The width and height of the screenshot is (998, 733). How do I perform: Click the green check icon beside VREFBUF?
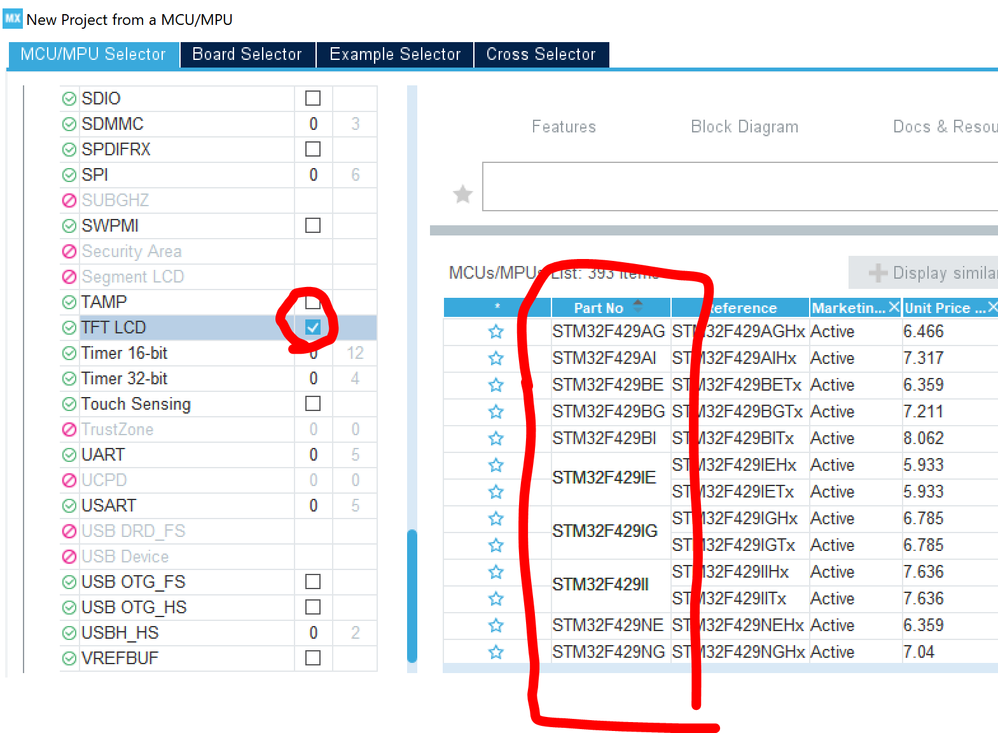coord(69,659)
